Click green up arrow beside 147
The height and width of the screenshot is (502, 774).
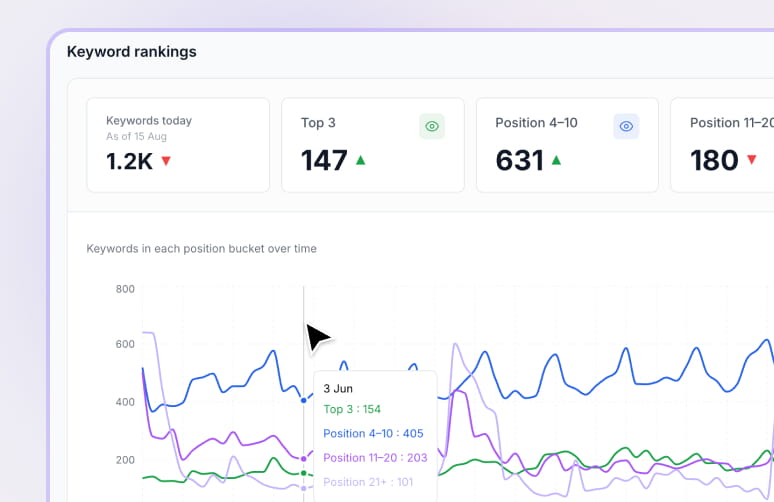360,159
